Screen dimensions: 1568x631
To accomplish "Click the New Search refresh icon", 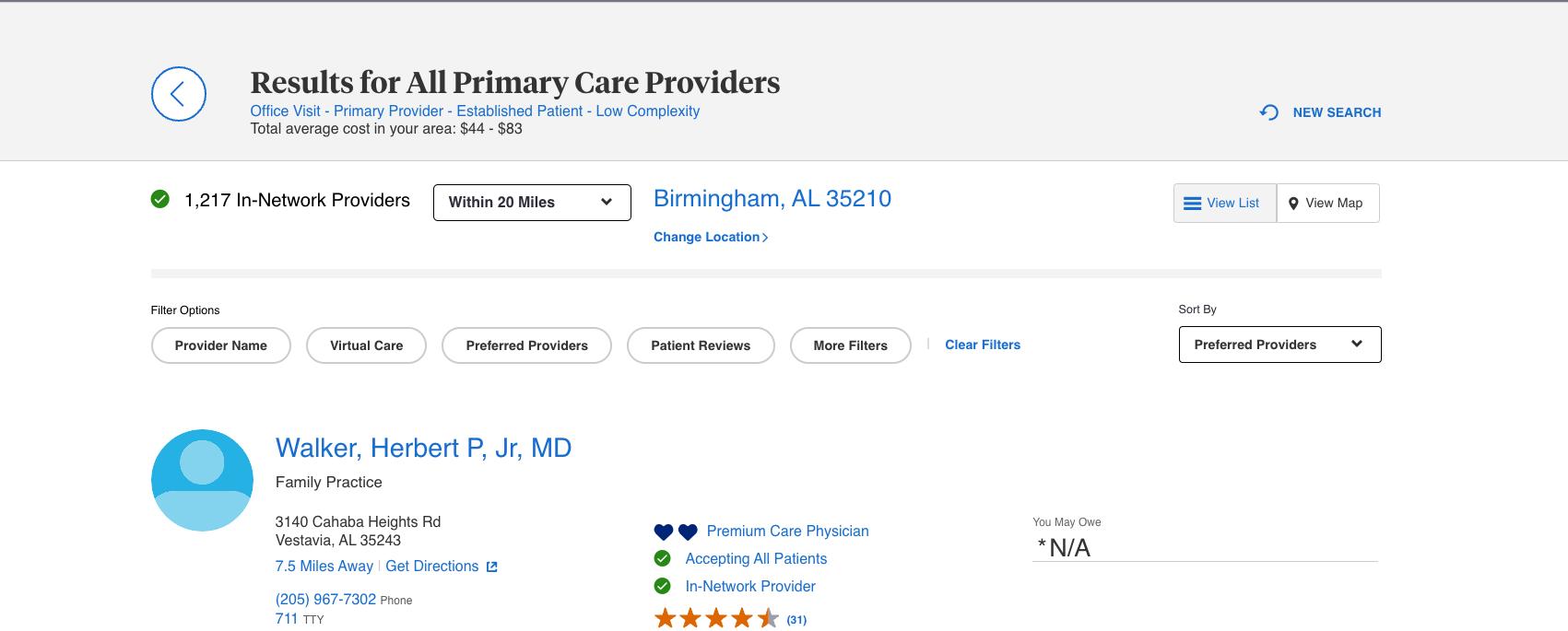I will 1269,112.
